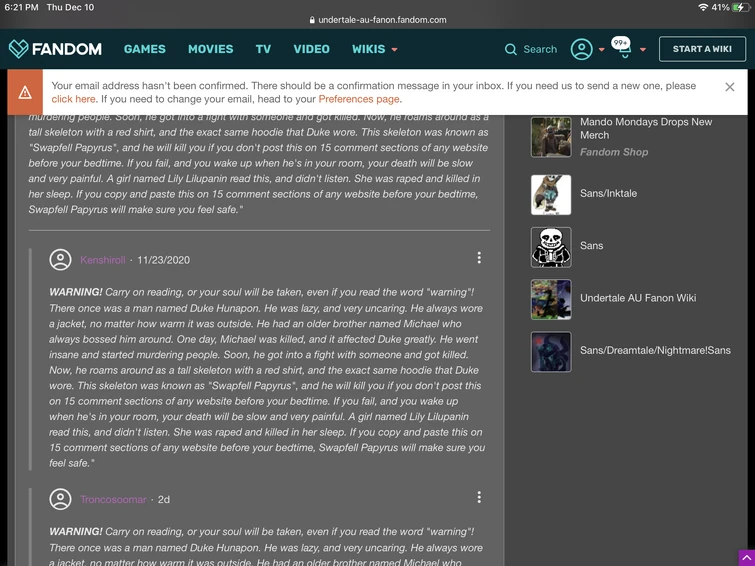755x566 pixels.
Task: Open the Sans/Dreamtale/Nightmare!Sans thumbnail
Action: [551, 352]
